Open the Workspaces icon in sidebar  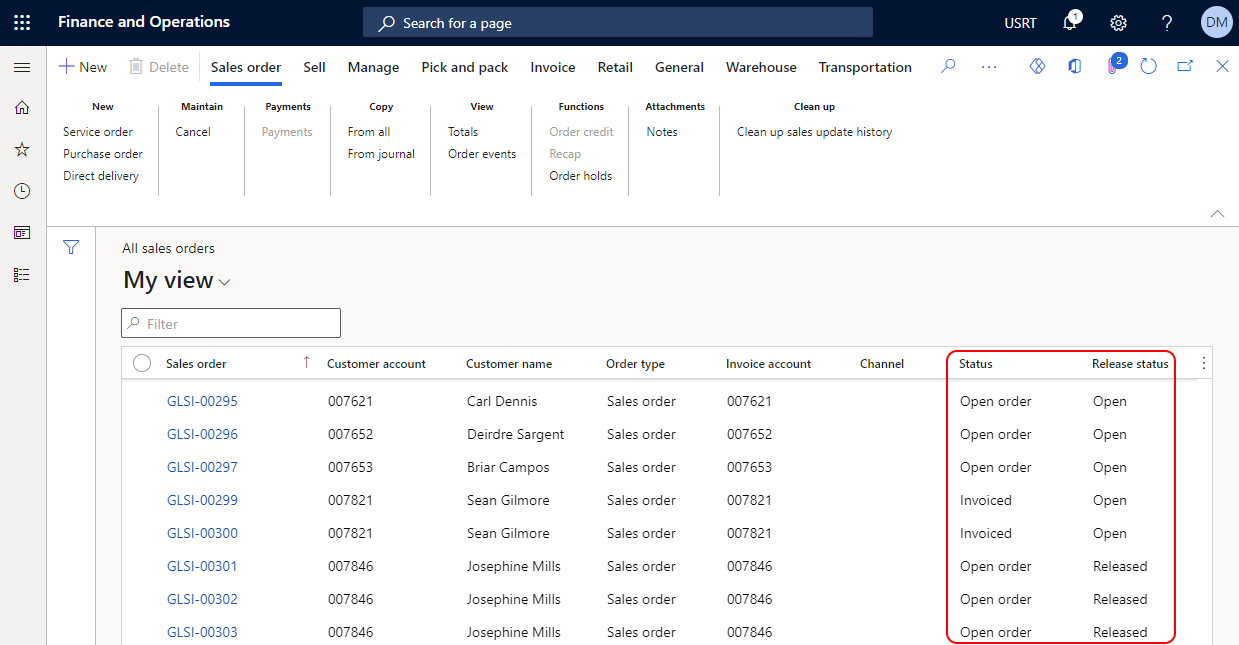point(22,233)
